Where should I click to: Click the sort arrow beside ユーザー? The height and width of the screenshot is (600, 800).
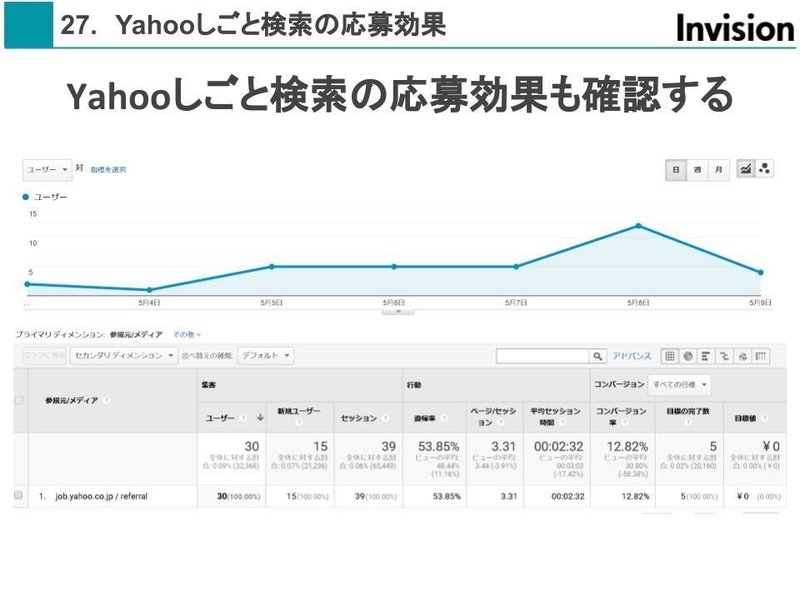coord(260,417)
